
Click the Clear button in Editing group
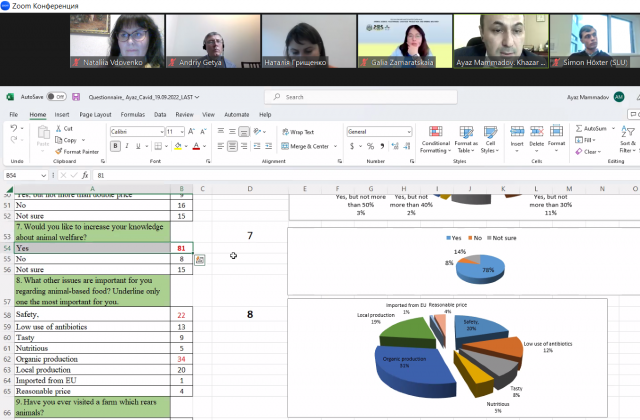588,151
